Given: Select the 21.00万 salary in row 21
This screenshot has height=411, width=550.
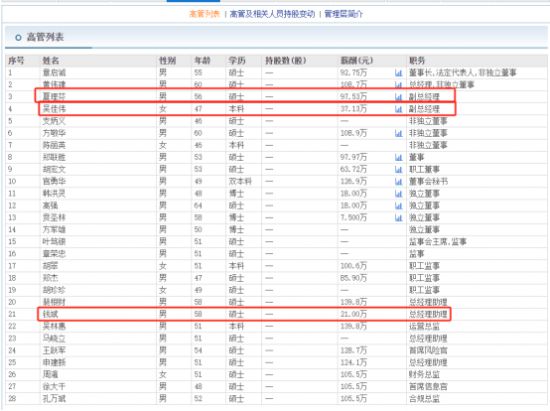Looking at the screenshot, I should point(353,314).
